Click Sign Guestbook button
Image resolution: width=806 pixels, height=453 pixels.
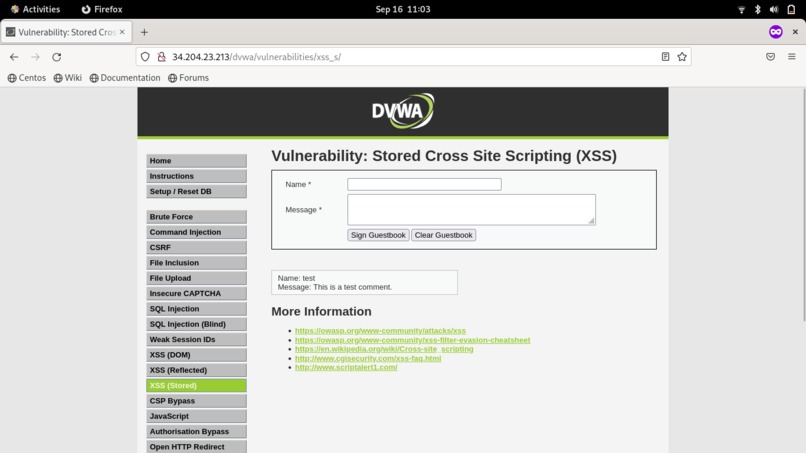pos(378,235)
